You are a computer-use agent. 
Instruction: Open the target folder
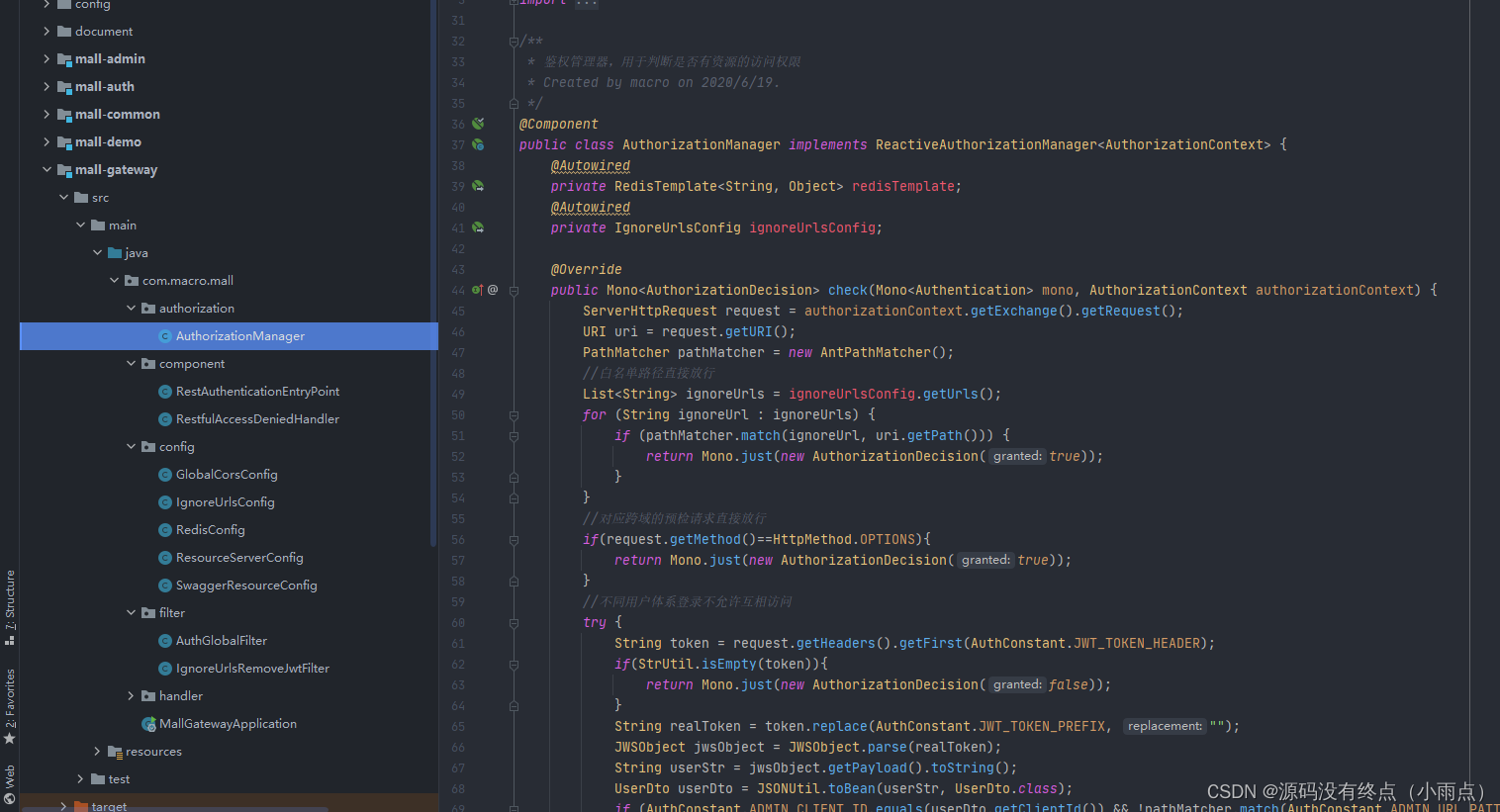(x=109, y=806)
